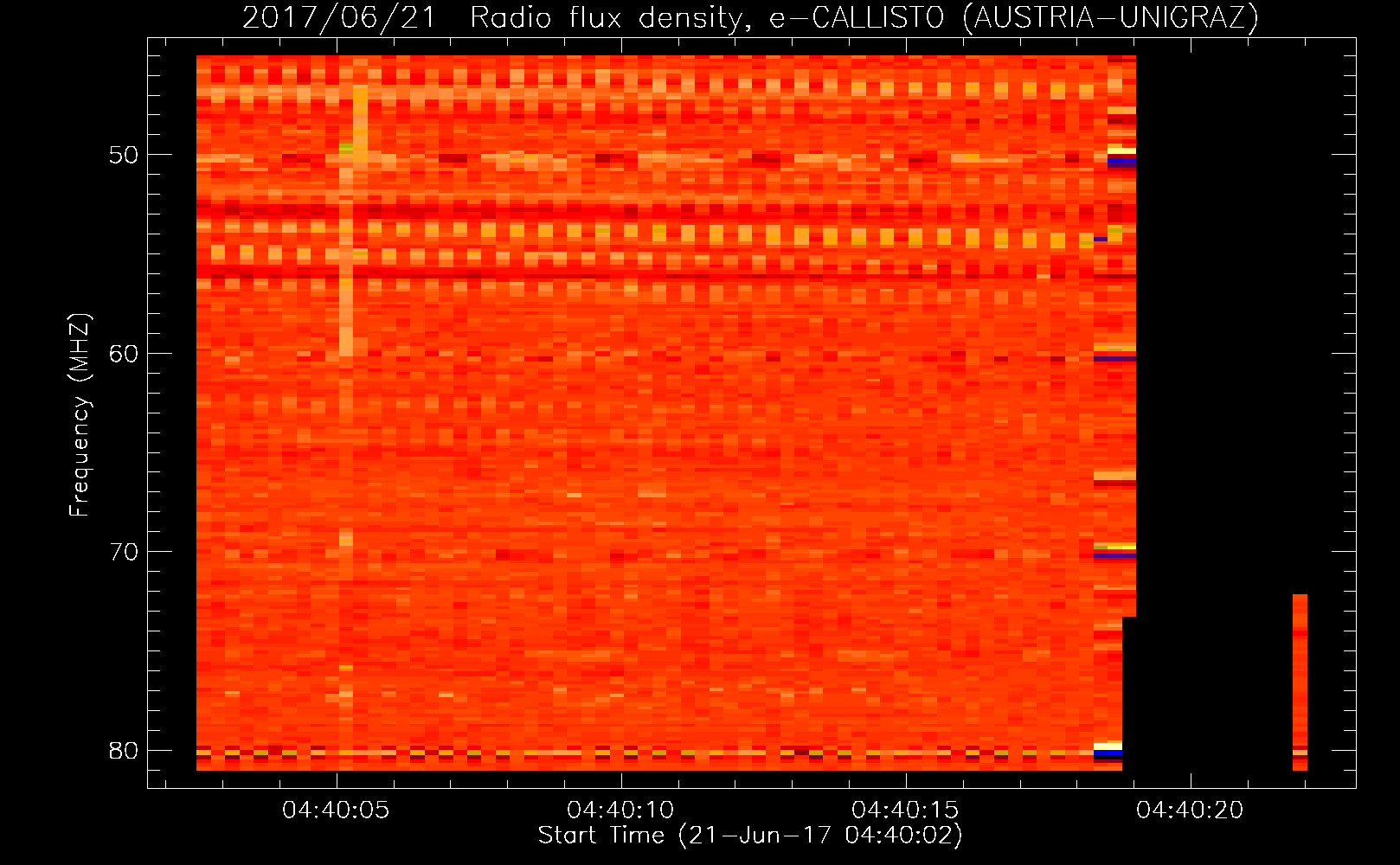Click the 80 frequency tick label
The height and width of the screenshot is (865, 1400).
[124, 750]
